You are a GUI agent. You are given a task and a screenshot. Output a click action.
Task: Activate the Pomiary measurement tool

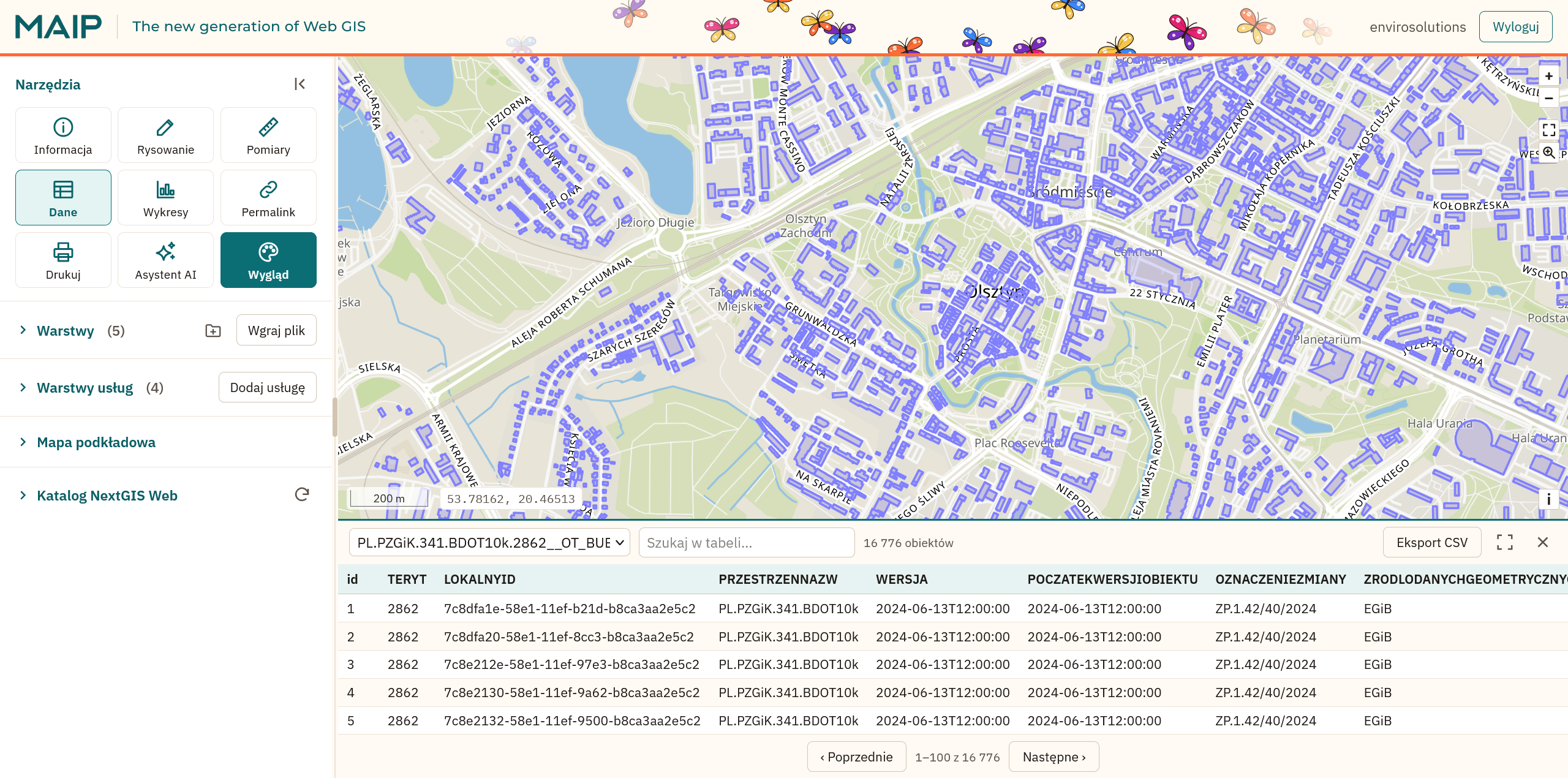coord(268,135)
